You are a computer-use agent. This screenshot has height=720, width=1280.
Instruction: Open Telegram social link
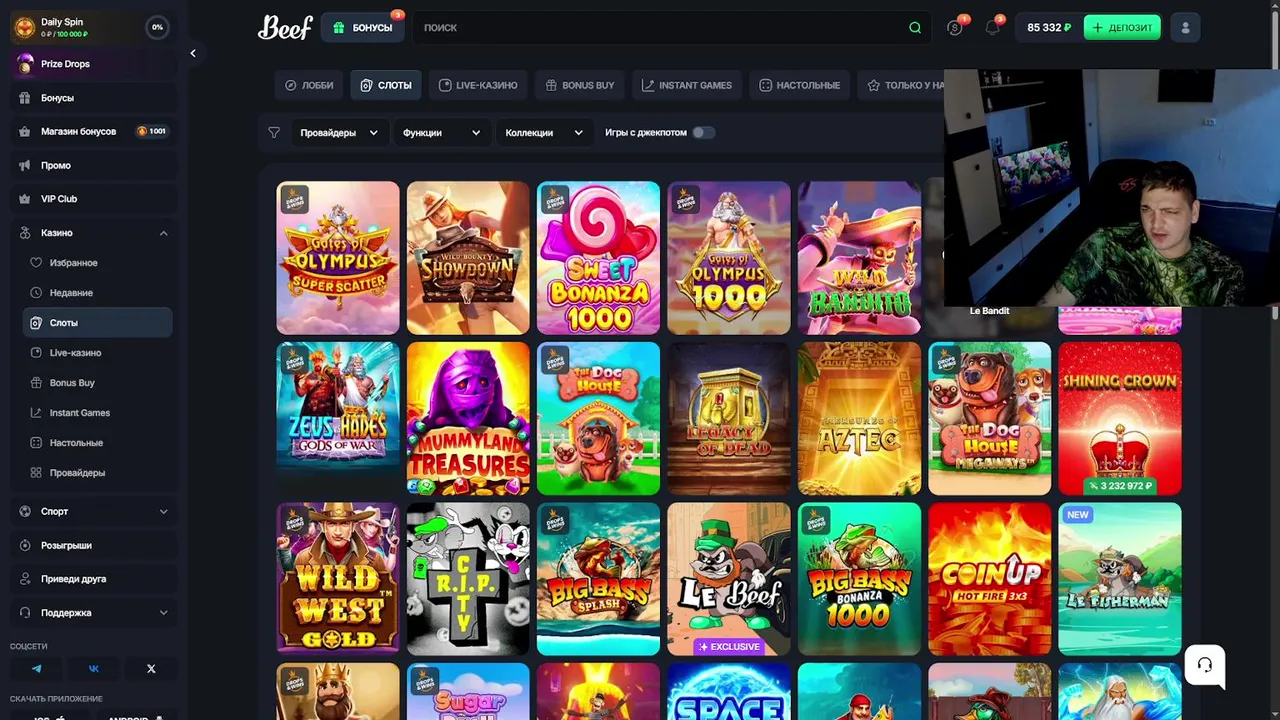(37, 668)
